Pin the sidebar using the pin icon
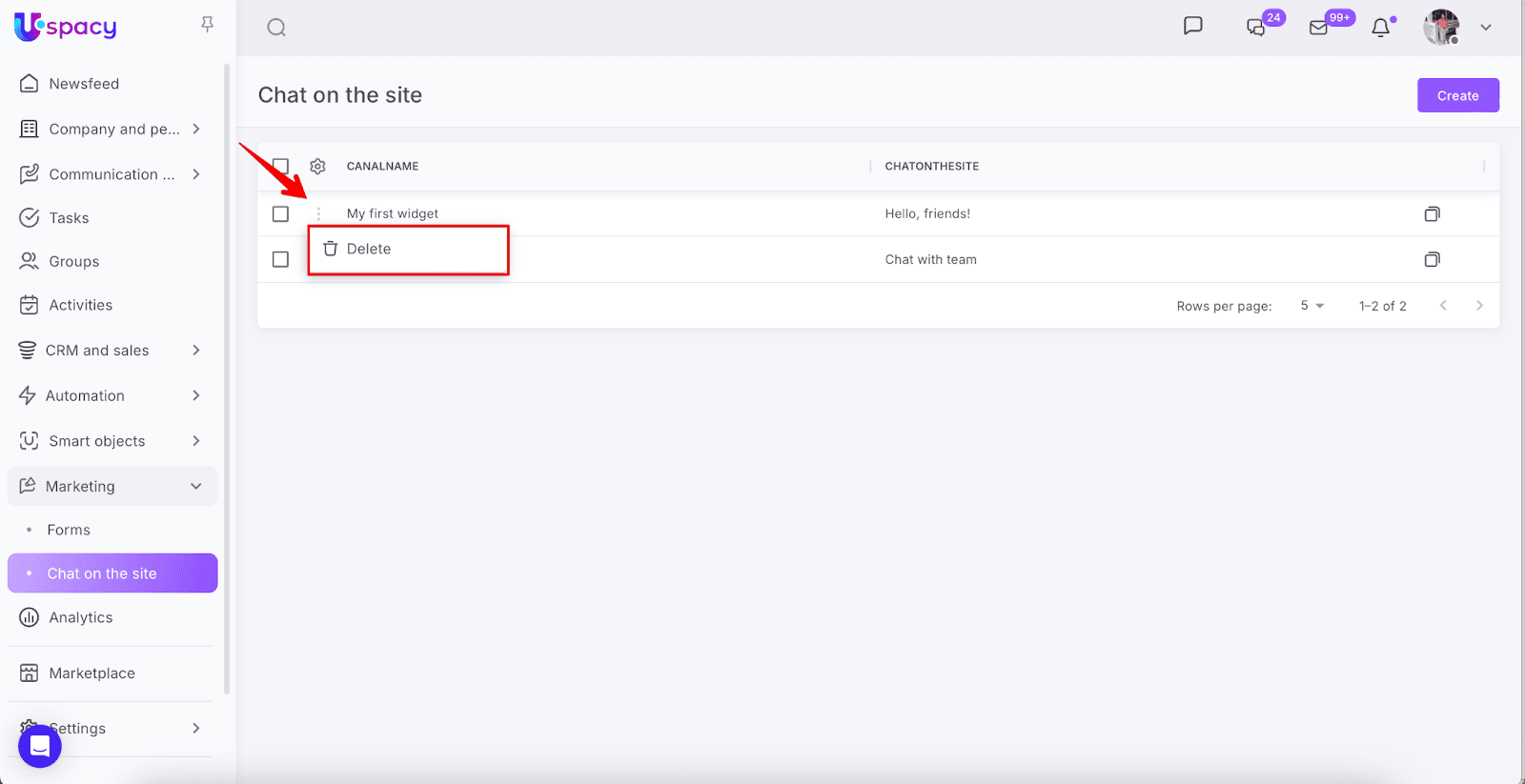Viewport: 1525px width, 784px height. 207,24
